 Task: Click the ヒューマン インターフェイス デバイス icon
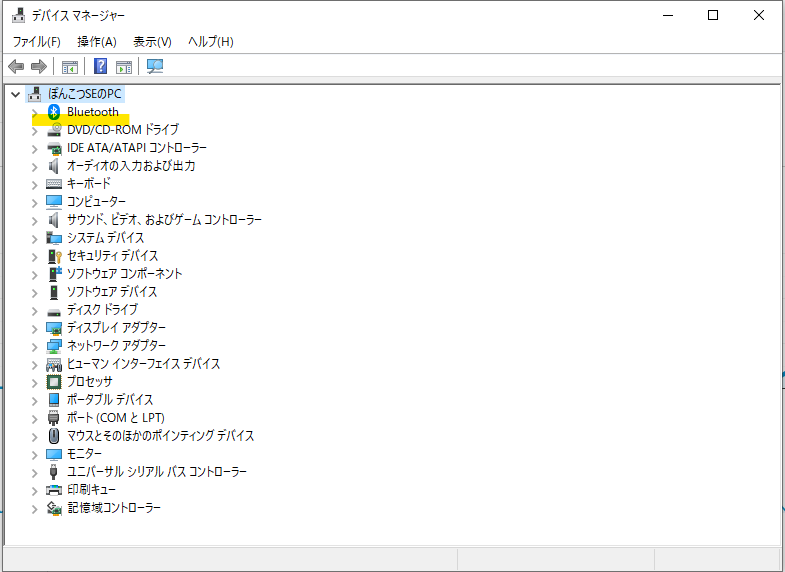[54, 364]
